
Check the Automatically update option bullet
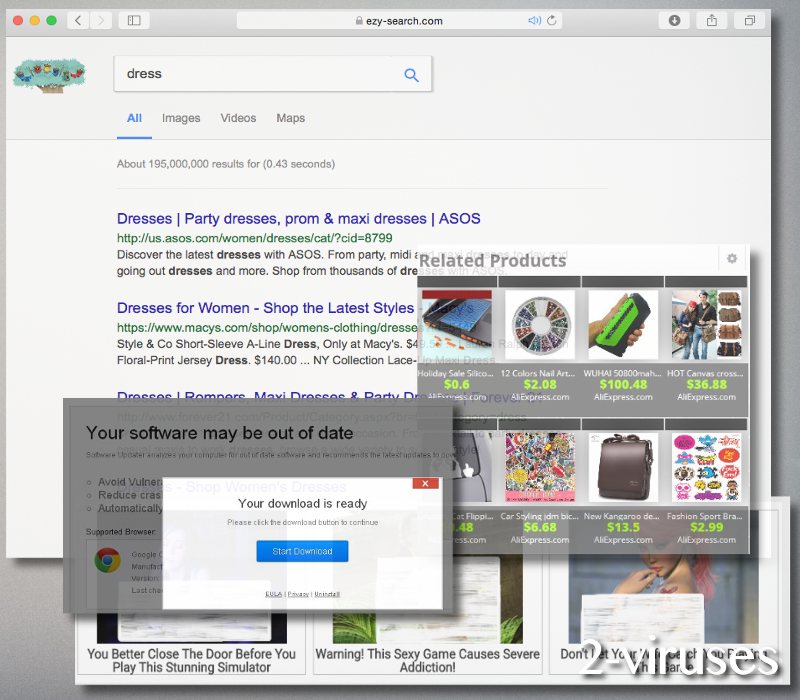coord(88,508)
